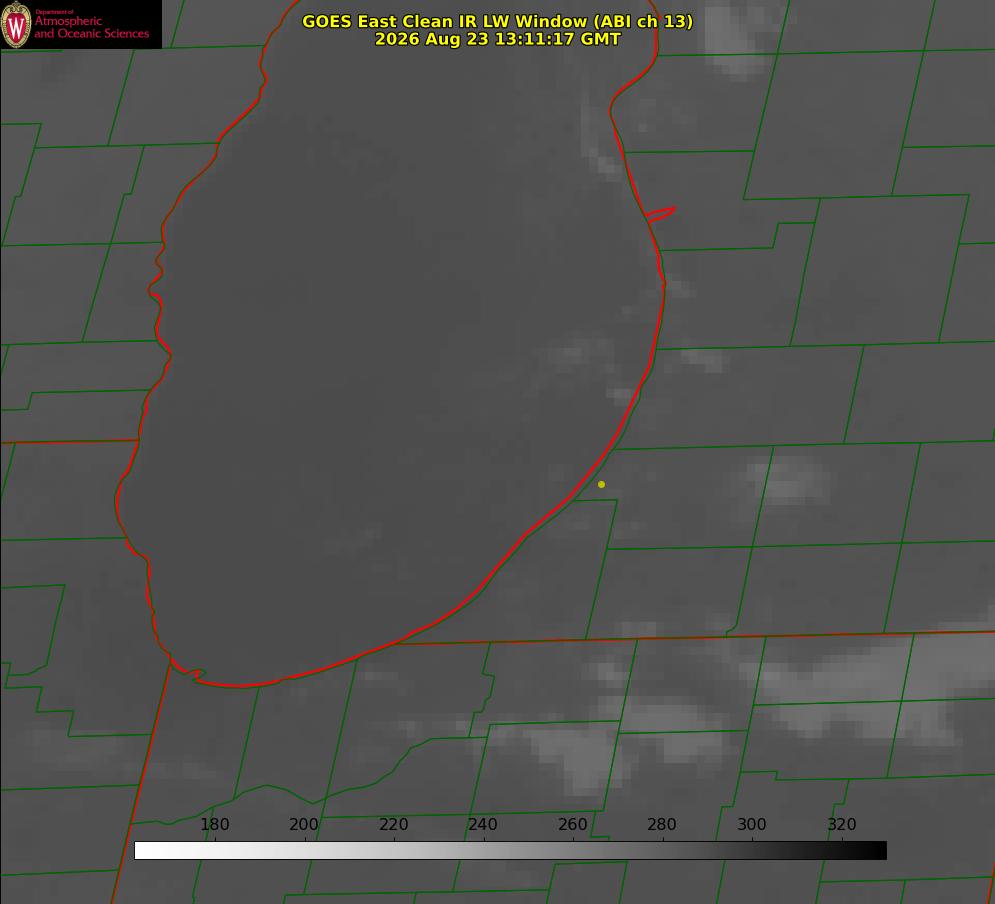Click the black end of the colorbar
995x904 pixels.
click(x=874, y=850)
